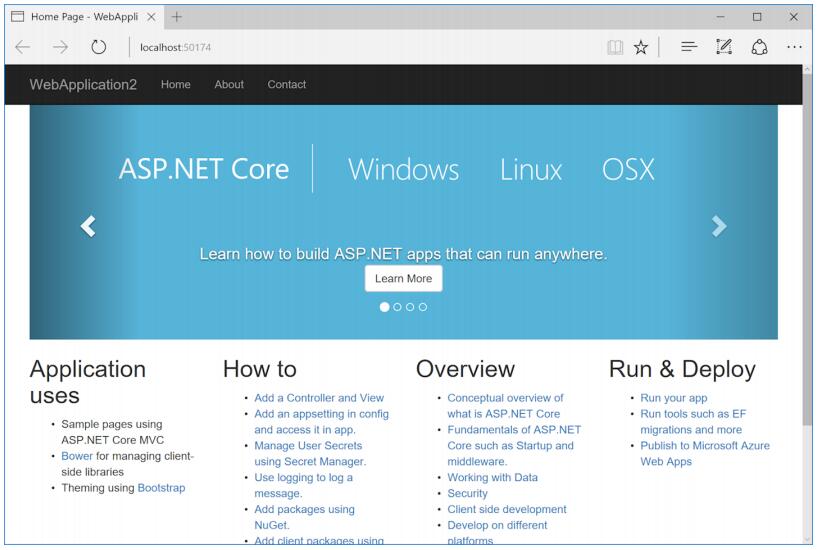The width and height of the screenshot is (822, 550).
Task: Open Use logging to log a message link
Action: click(x=303, y=486)
